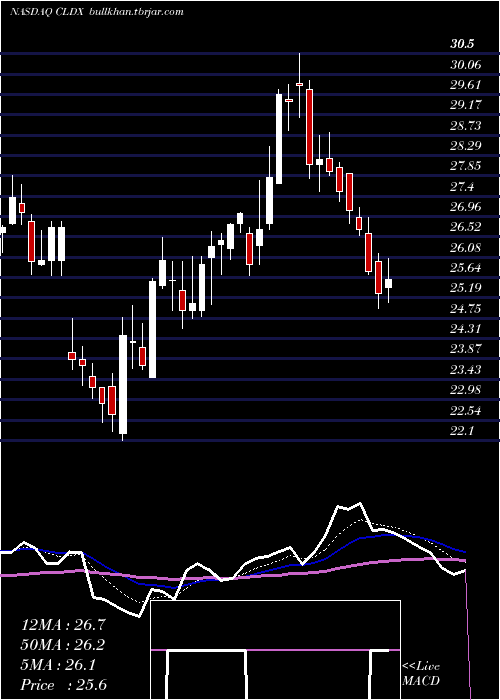This screenshot has width=500, height=700.
Task: Click the 30.06 price axis label
Action: coord(466,65)
